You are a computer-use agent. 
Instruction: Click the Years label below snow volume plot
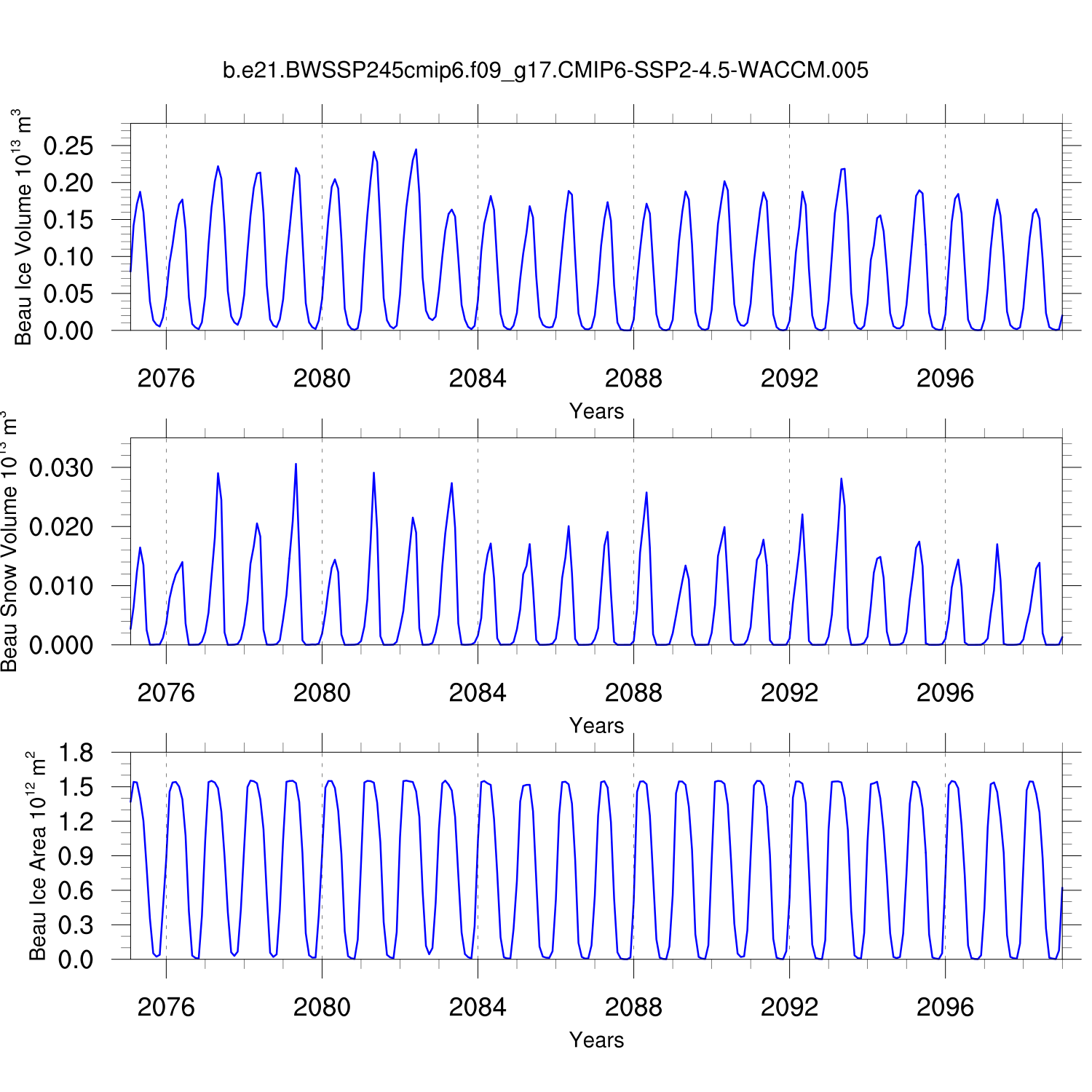click(596, 726)
